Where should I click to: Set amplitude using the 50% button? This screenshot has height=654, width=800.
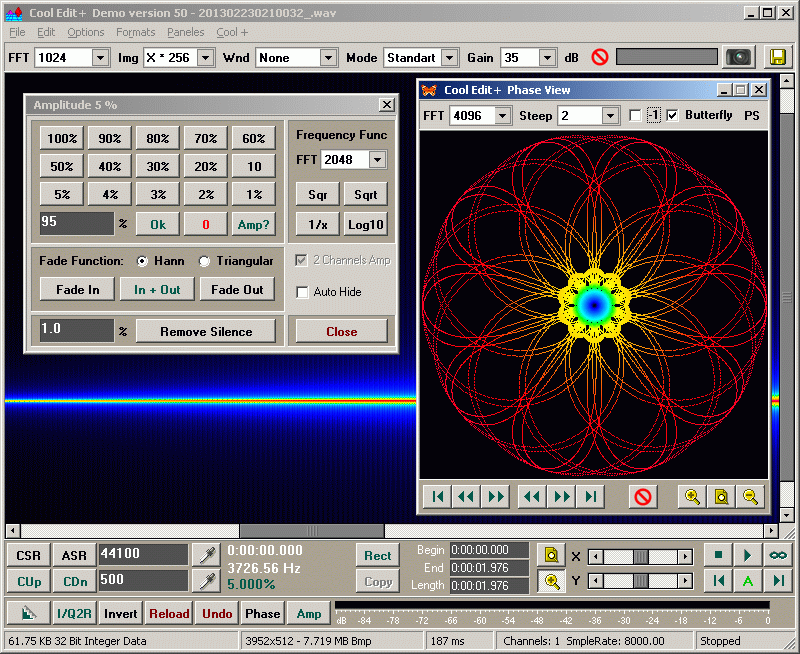[x=62, y=166]
